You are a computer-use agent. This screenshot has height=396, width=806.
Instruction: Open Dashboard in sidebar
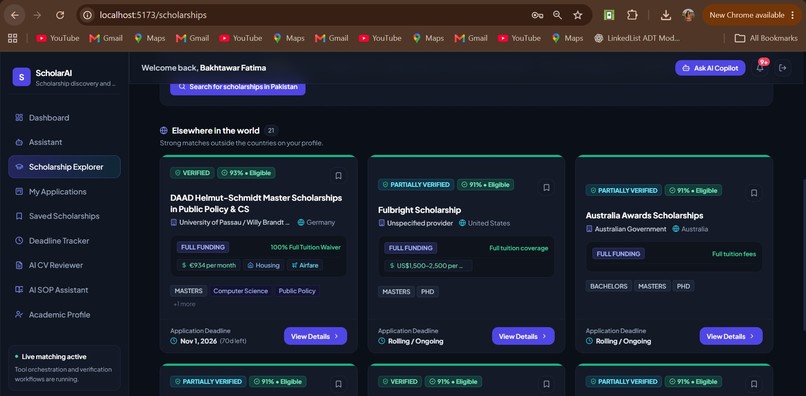tap(64, 118)
